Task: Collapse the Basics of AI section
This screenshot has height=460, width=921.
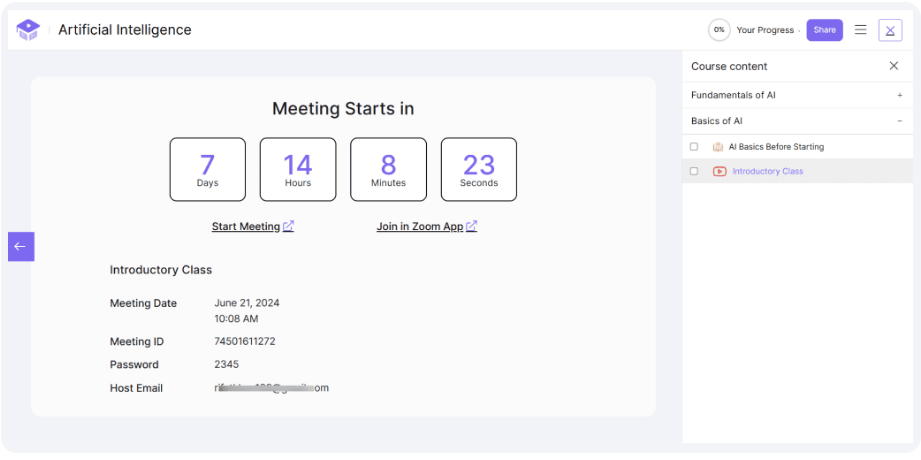Action: coord(900,121)
